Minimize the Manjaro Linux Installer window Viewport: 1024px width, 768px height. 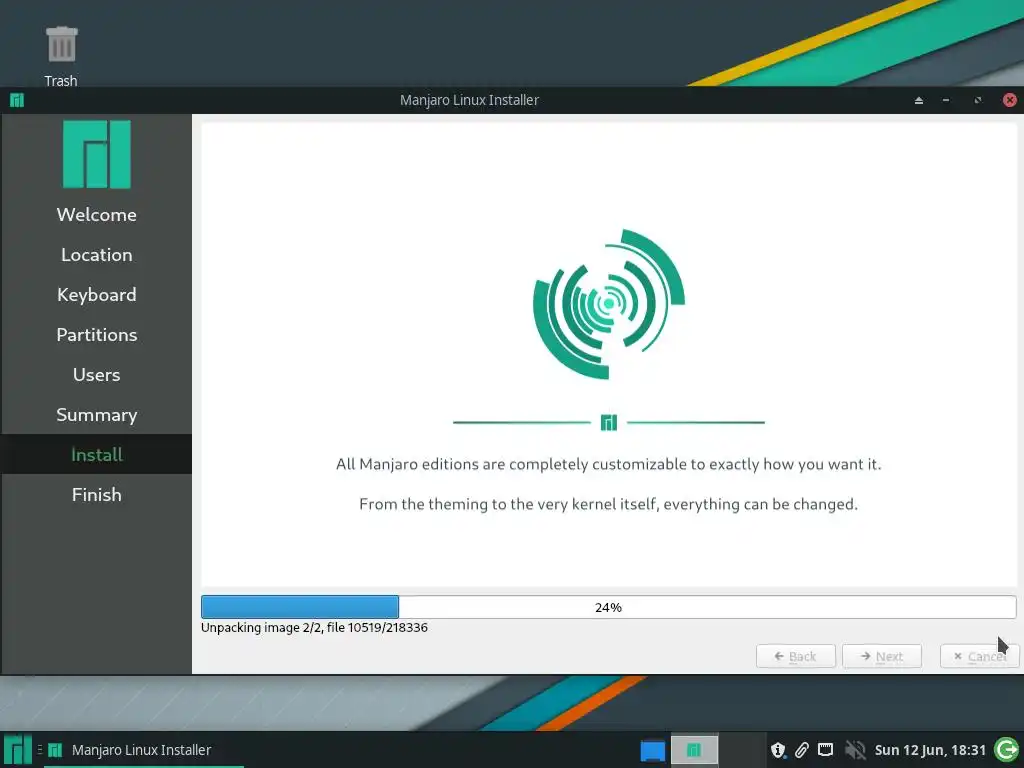946,100
